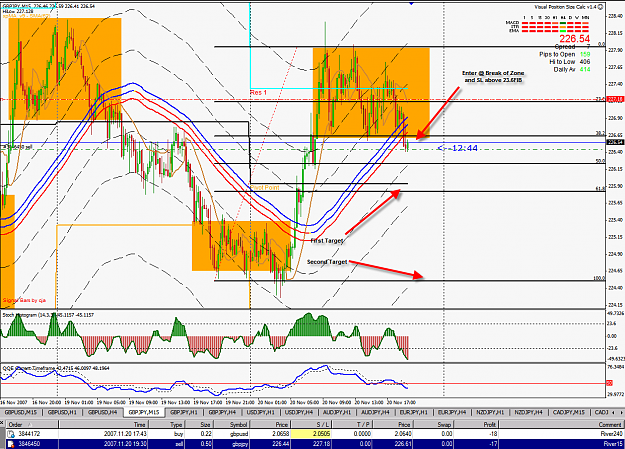Viewport: 625px width, 449px height.
Task: Switch to the USDJPY,H4 chart tab
Action: tap(299, 412)
